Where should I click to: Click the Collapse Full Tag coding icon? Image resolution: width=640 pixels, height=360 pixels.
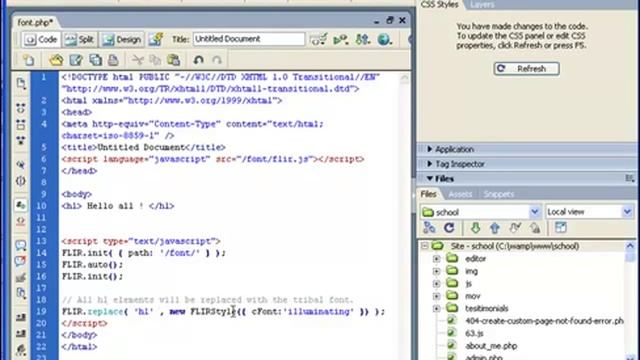[21, 108]
